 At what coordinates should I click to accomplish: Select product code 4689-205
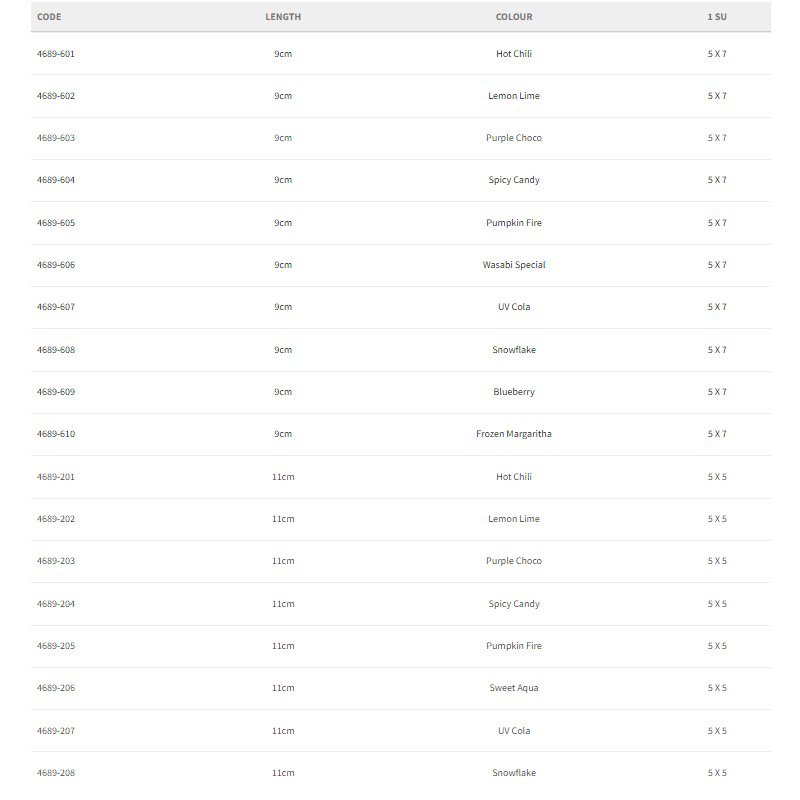tap(56, 645)
